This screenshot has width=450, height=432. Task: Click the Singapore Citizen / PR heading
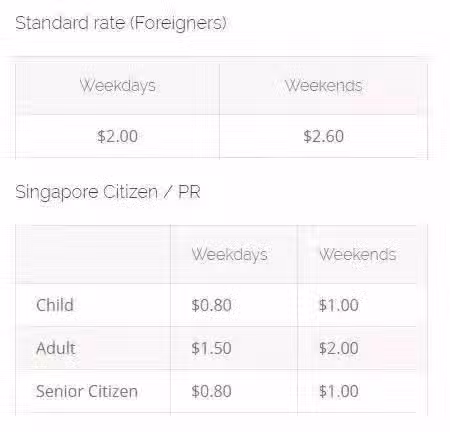108,192
